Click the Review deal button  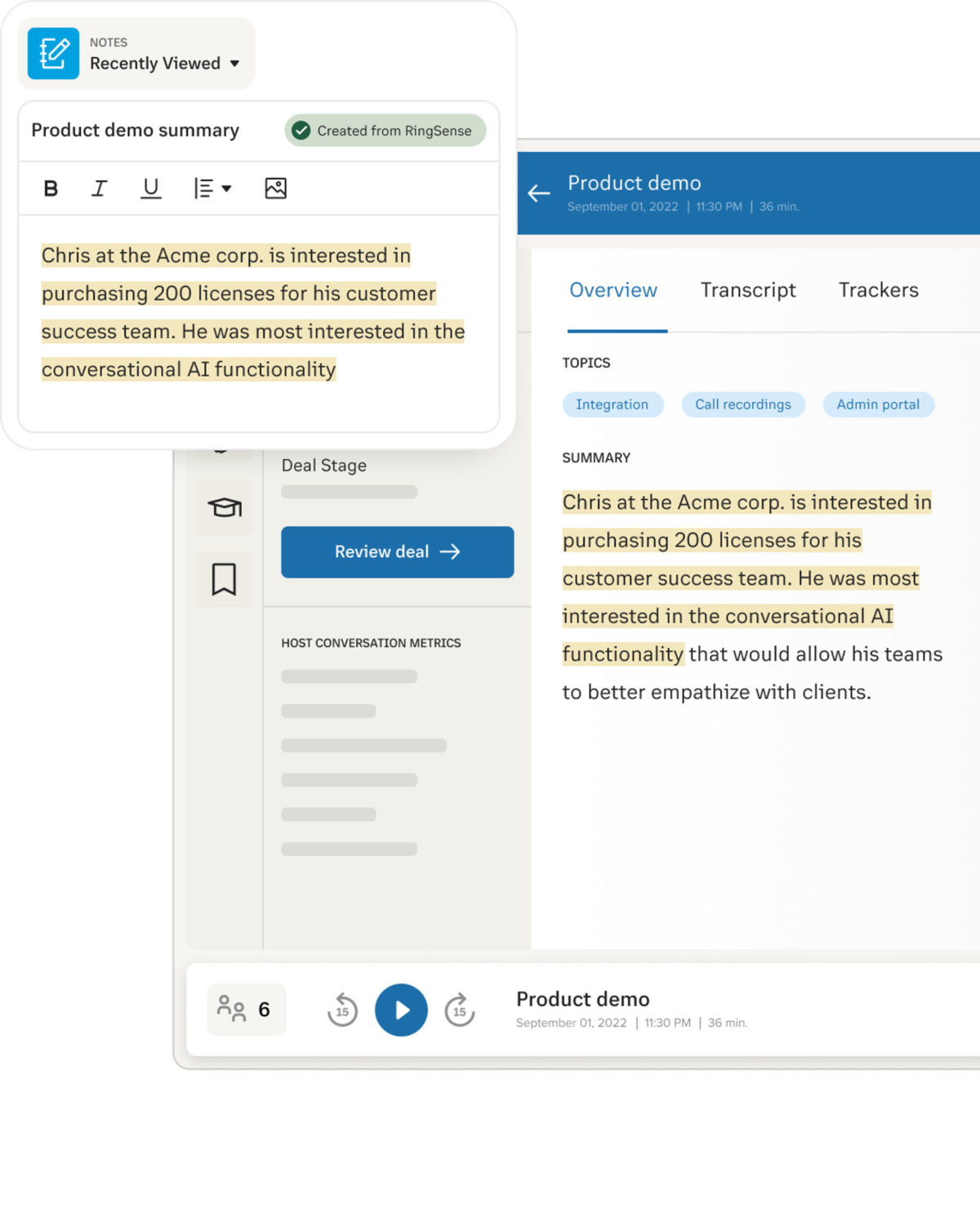point(398,552)
